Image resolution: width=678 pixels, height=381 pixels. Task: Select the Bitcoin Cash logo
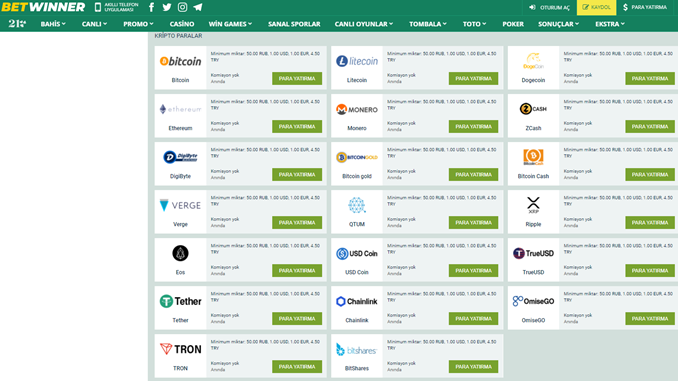coord(533,157)
